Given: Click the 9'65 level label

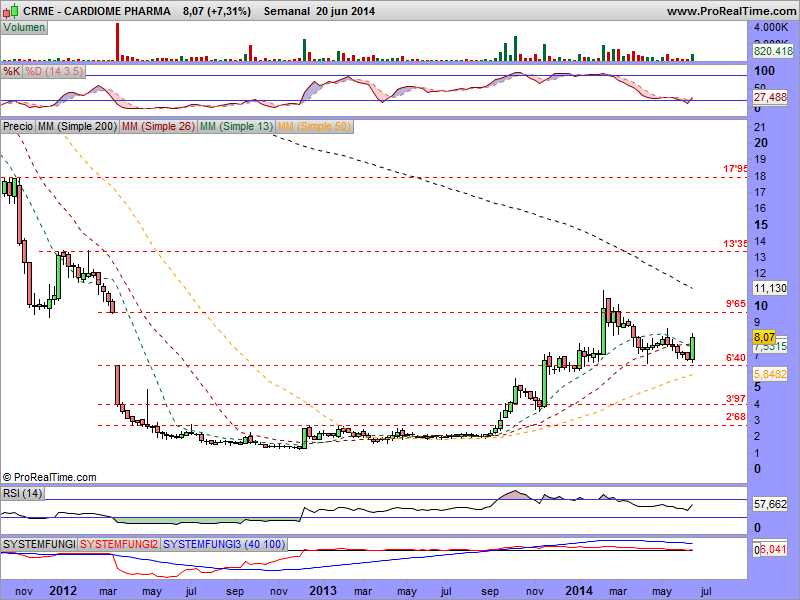Looking at the screenshot, I should (x=736, y=304).
